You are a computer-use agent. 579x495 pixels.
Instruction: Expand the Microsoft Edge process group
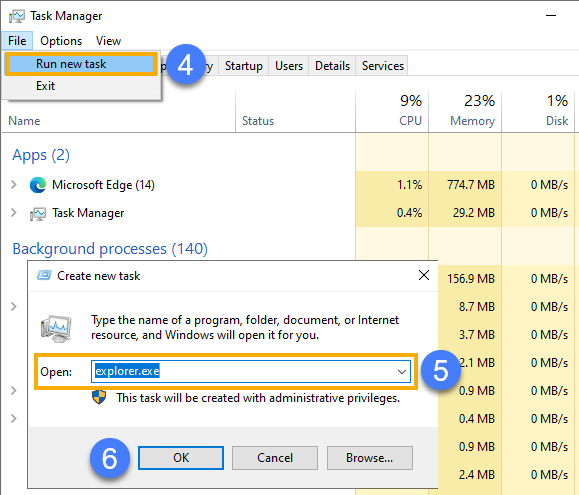click(x=14, y=184)
